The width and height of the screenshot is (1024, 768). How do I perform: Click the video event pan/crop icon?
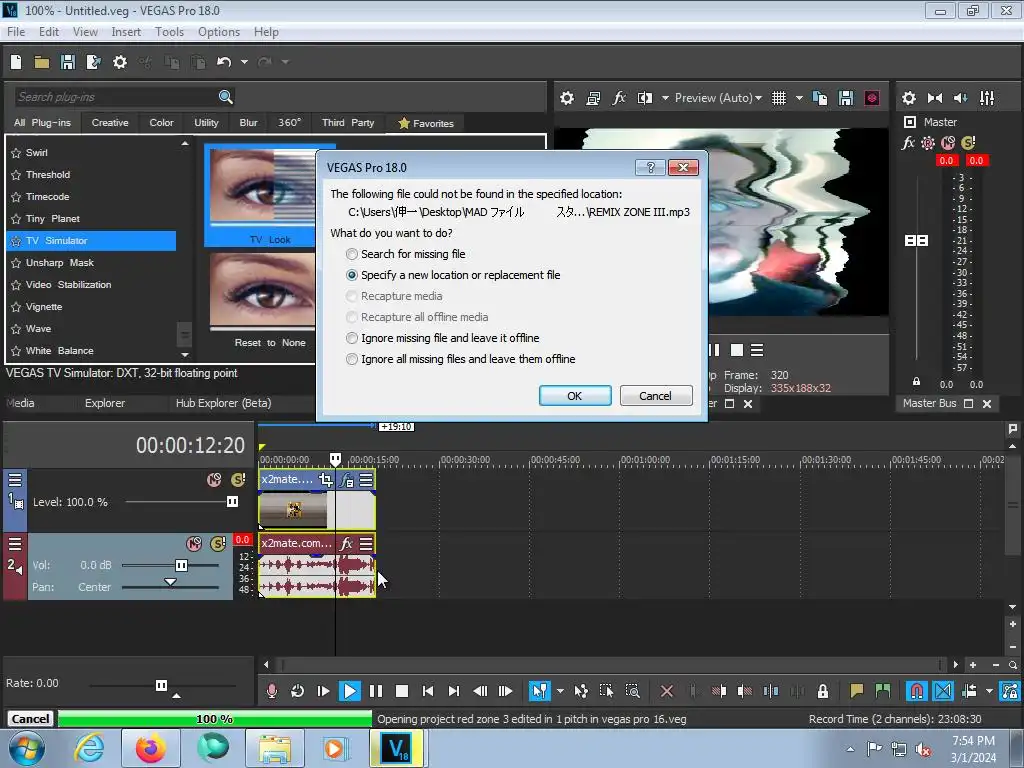tap(325, 480)
